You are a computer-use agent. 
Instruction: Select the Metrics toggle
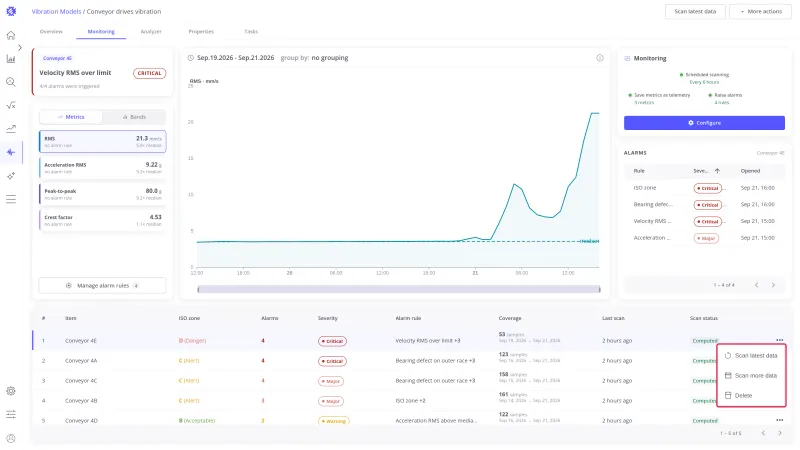(x=71, y=117)
